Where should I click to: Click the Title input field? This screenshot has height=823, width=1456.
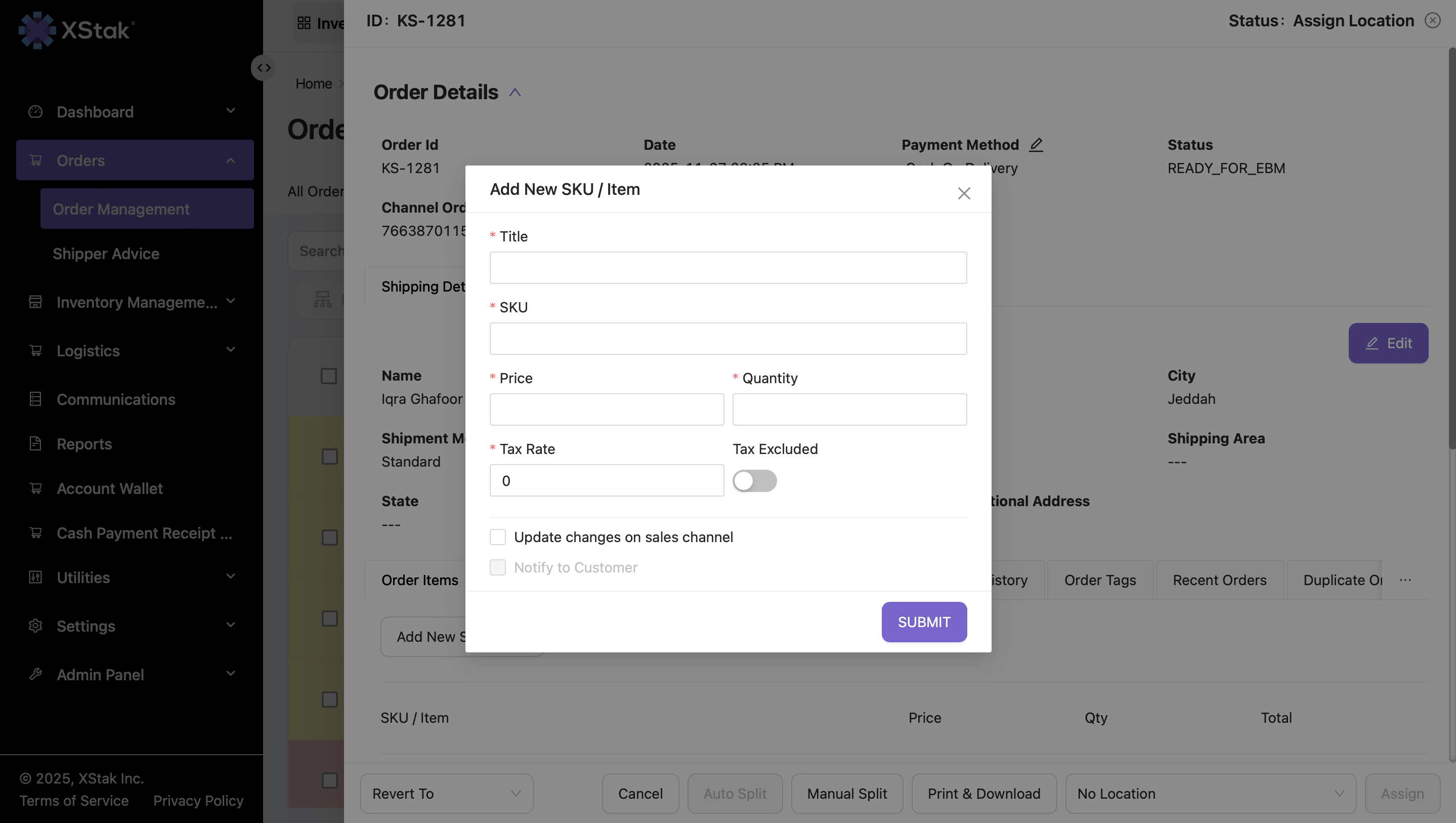728,268
